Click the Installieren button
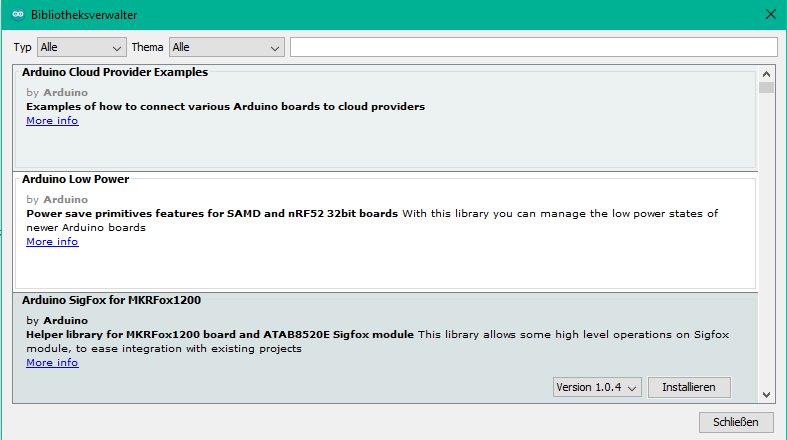Screen dimensions: 787x440 (x=689, y=387)
